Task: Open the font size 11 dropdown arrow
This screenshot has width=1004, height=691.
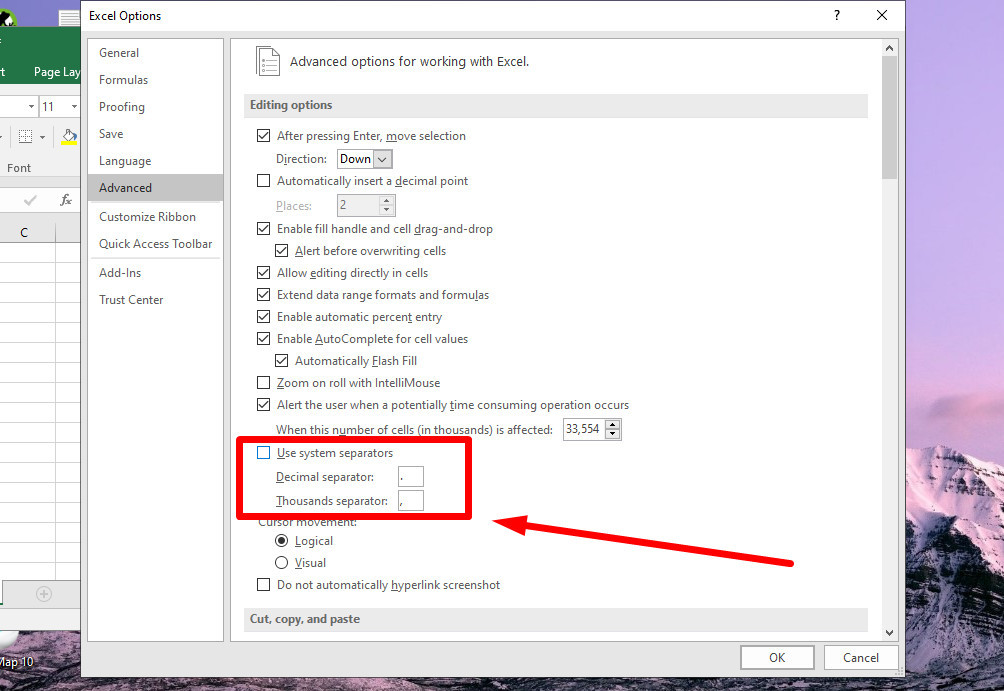Action: tap(74, 106)
